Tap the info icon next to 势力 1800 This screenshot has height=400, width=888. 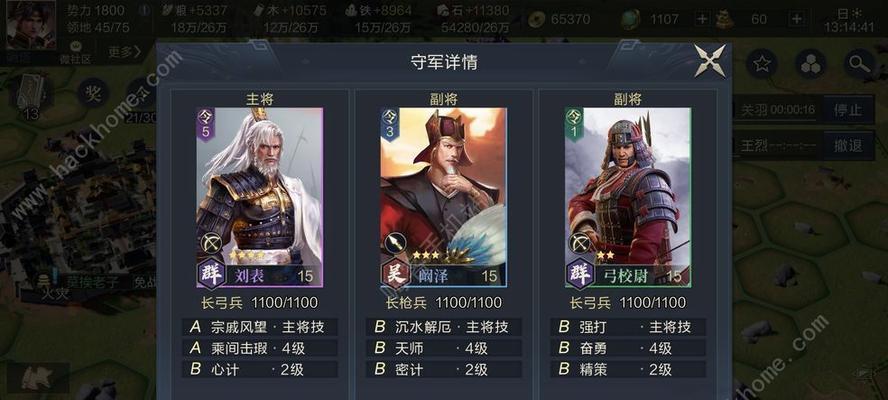tap(146, 10)
